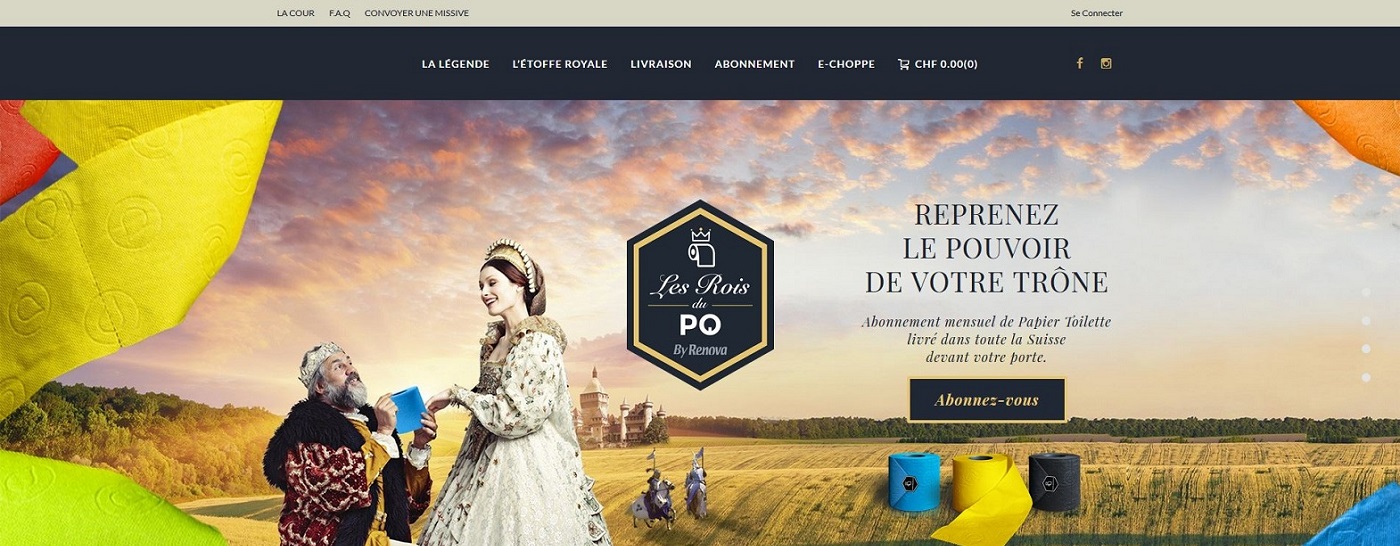Click Se Connecter login link
This screenshot has width=1400, height=546.
1096,13
